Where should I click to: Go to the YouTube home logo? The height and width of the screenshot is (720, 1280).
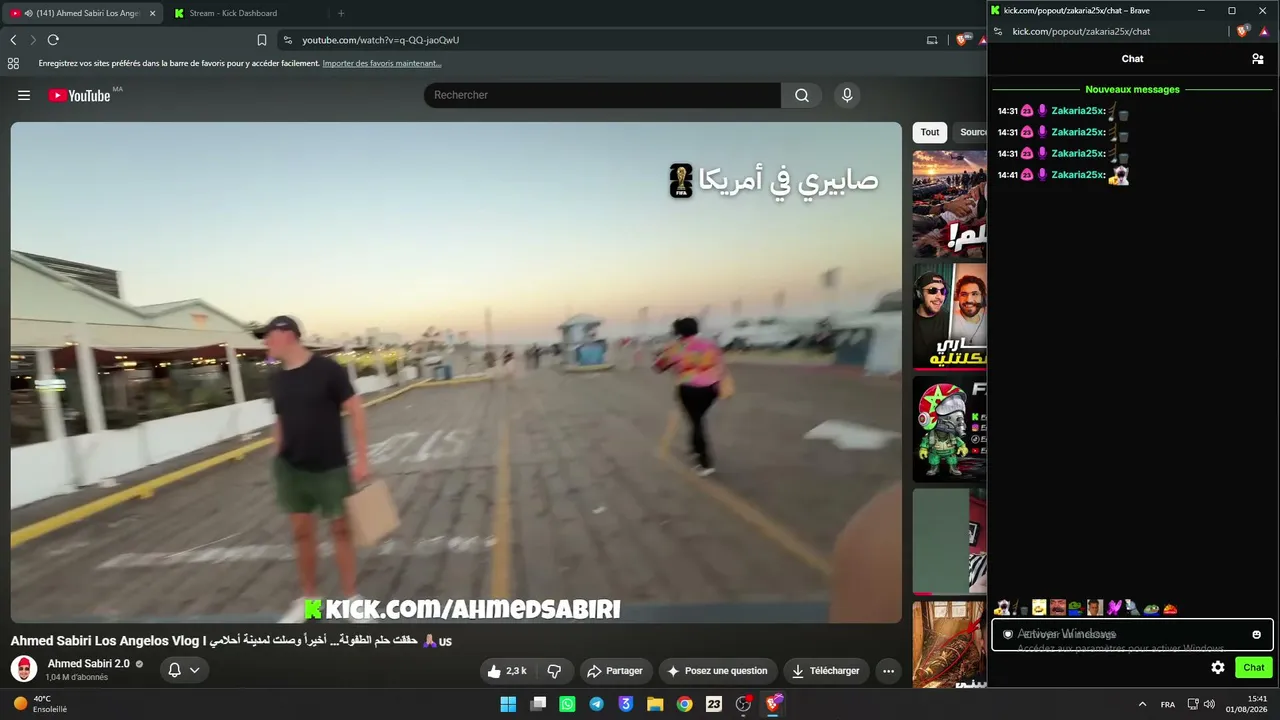pos(80,95)
